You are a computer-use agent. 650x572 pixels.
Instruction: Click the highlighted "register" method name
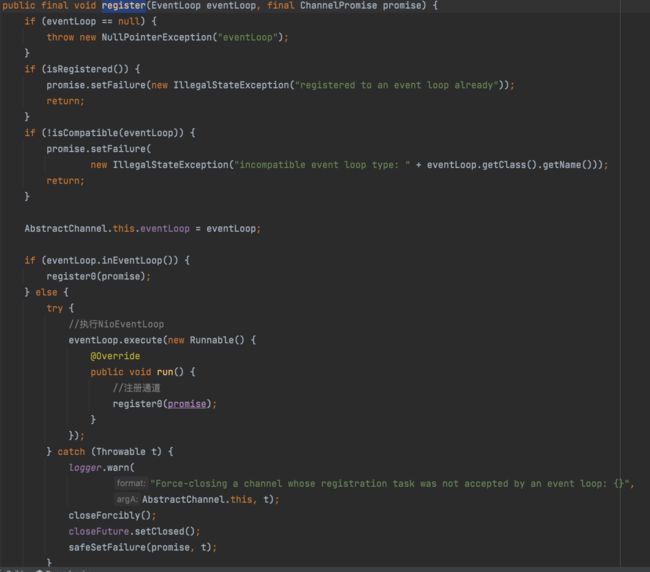[124, 6]
